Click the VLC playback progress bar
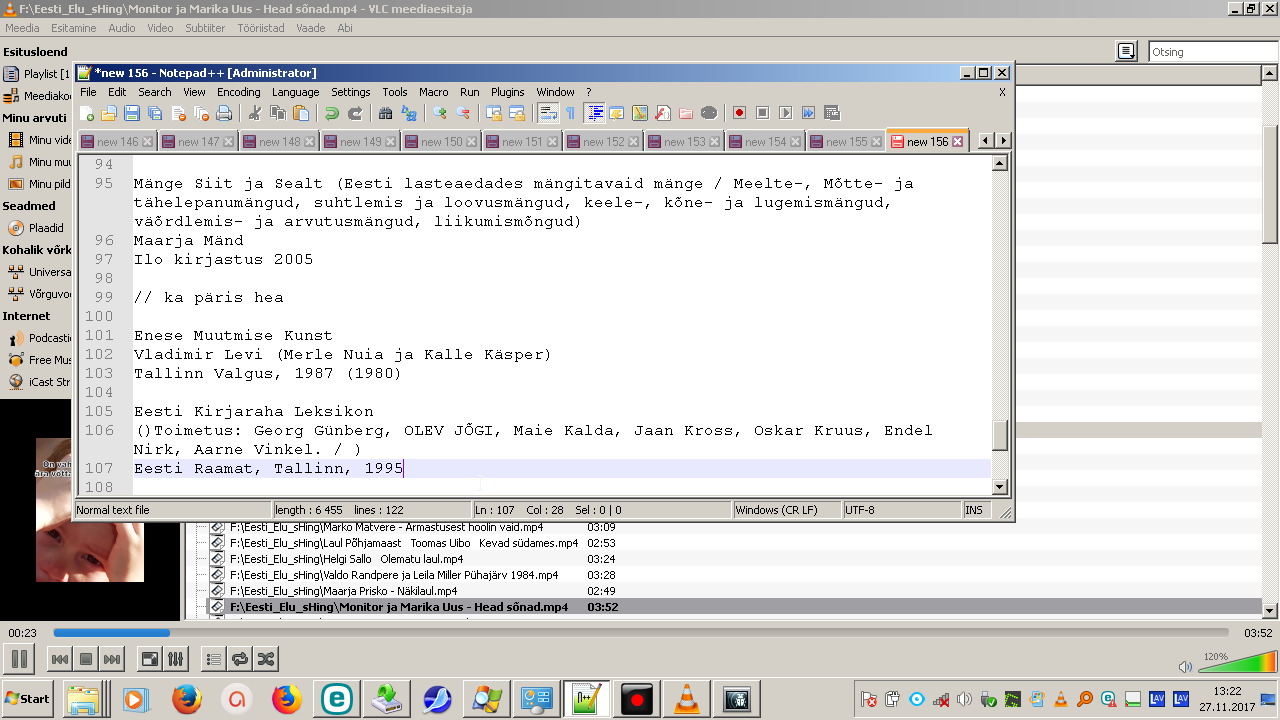 (x=640, y=633)
